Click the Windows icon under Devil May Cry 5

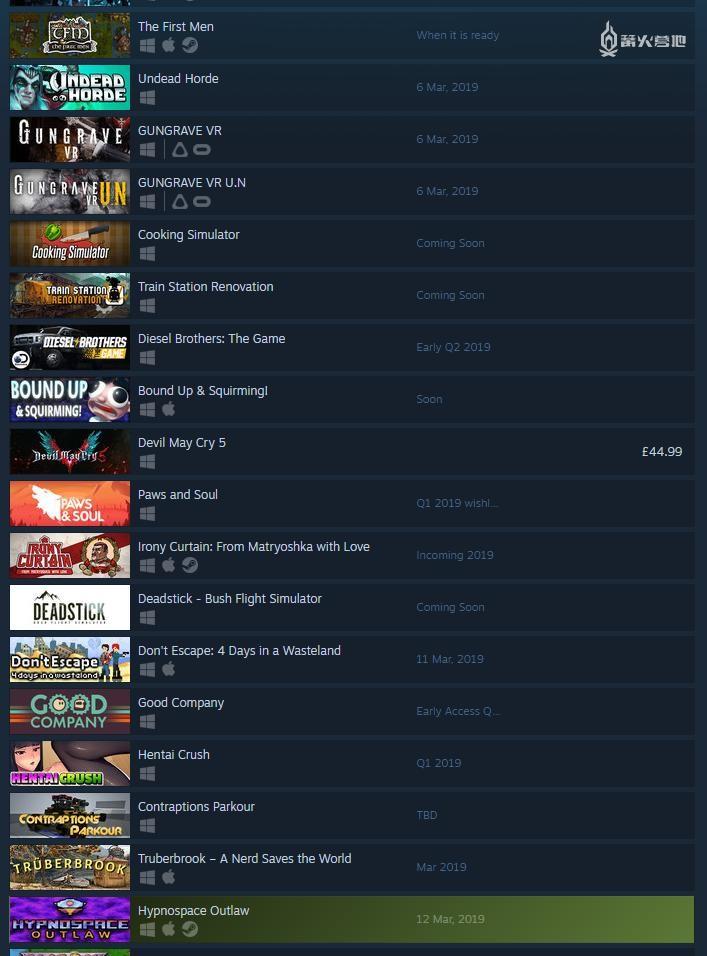(x=147, y=462)
